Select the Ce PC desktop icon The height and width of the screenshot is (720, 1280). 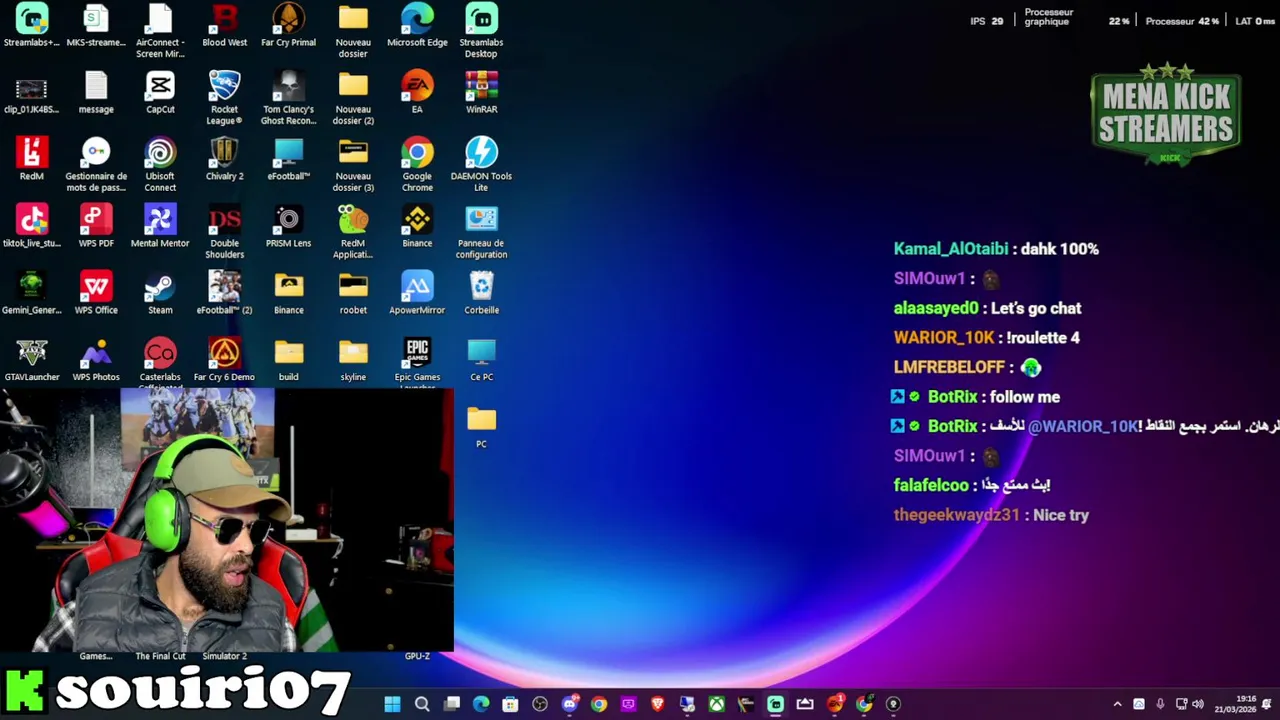tap(481, 360)
